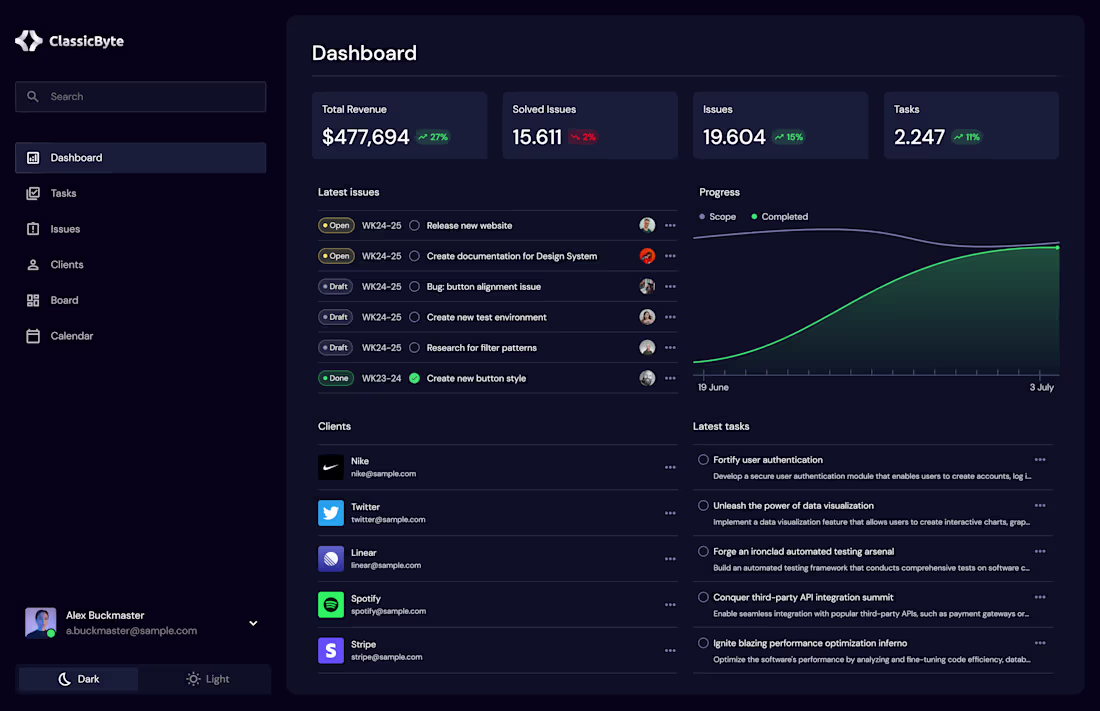Open Tasks from the sidebar

tap(140, 193)
